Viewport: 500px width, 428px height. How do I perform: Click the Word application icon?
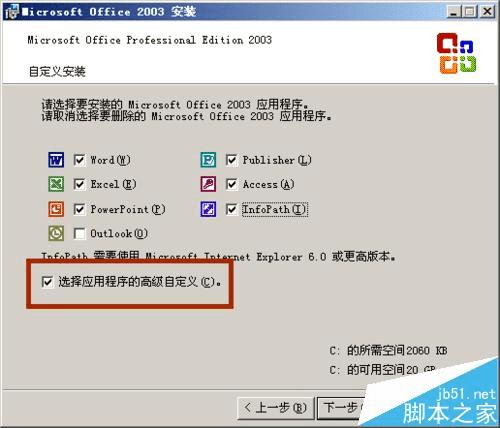56,160
